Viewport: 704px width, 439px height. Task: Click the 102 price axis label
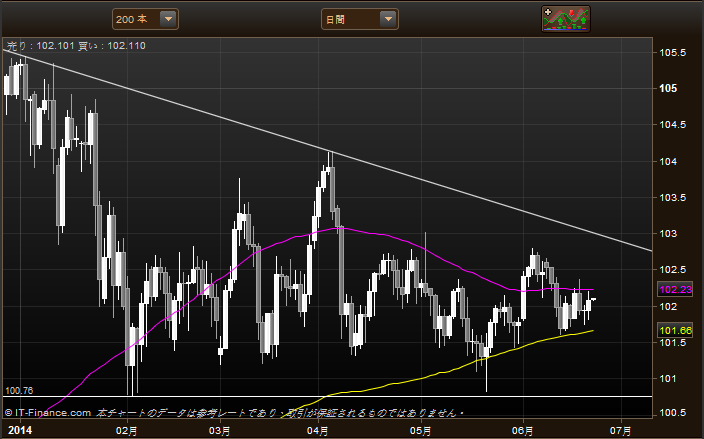click(668, 307)
